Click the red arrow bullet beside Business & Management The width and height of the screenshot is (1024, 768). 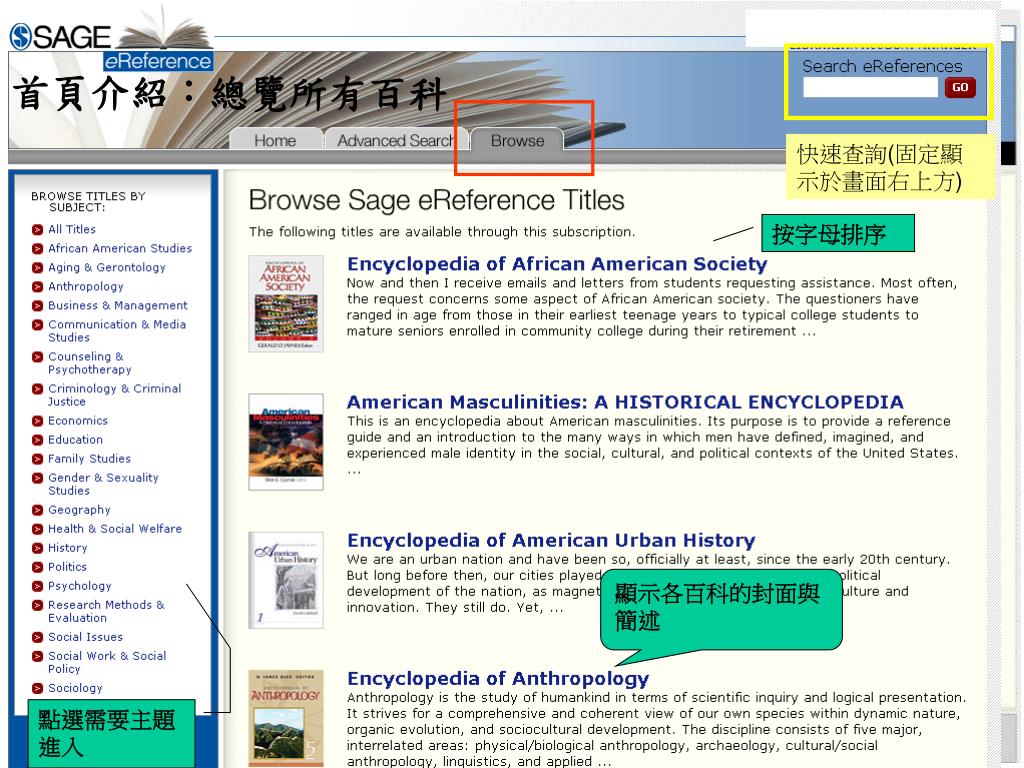(x=37, y=305)
